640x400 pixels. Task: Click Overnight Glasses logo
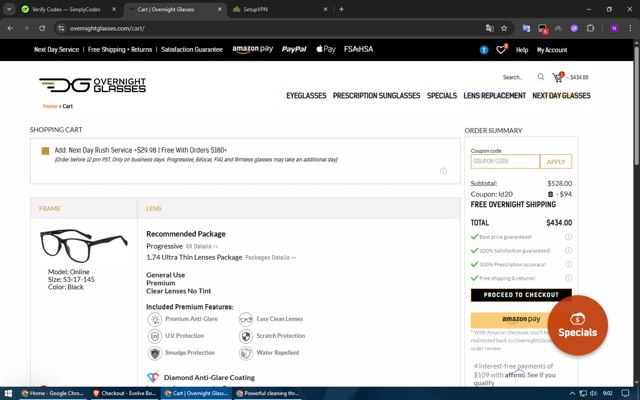pos(93,85)
